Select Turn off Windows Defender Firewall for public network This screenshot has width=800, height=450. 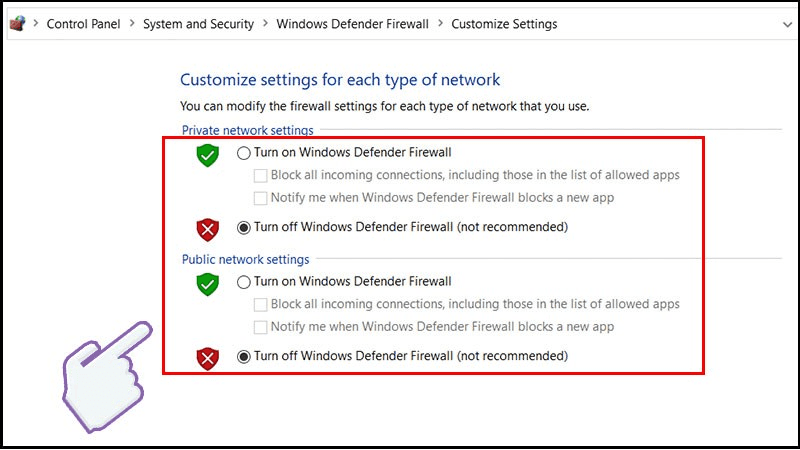pos(244,356)
